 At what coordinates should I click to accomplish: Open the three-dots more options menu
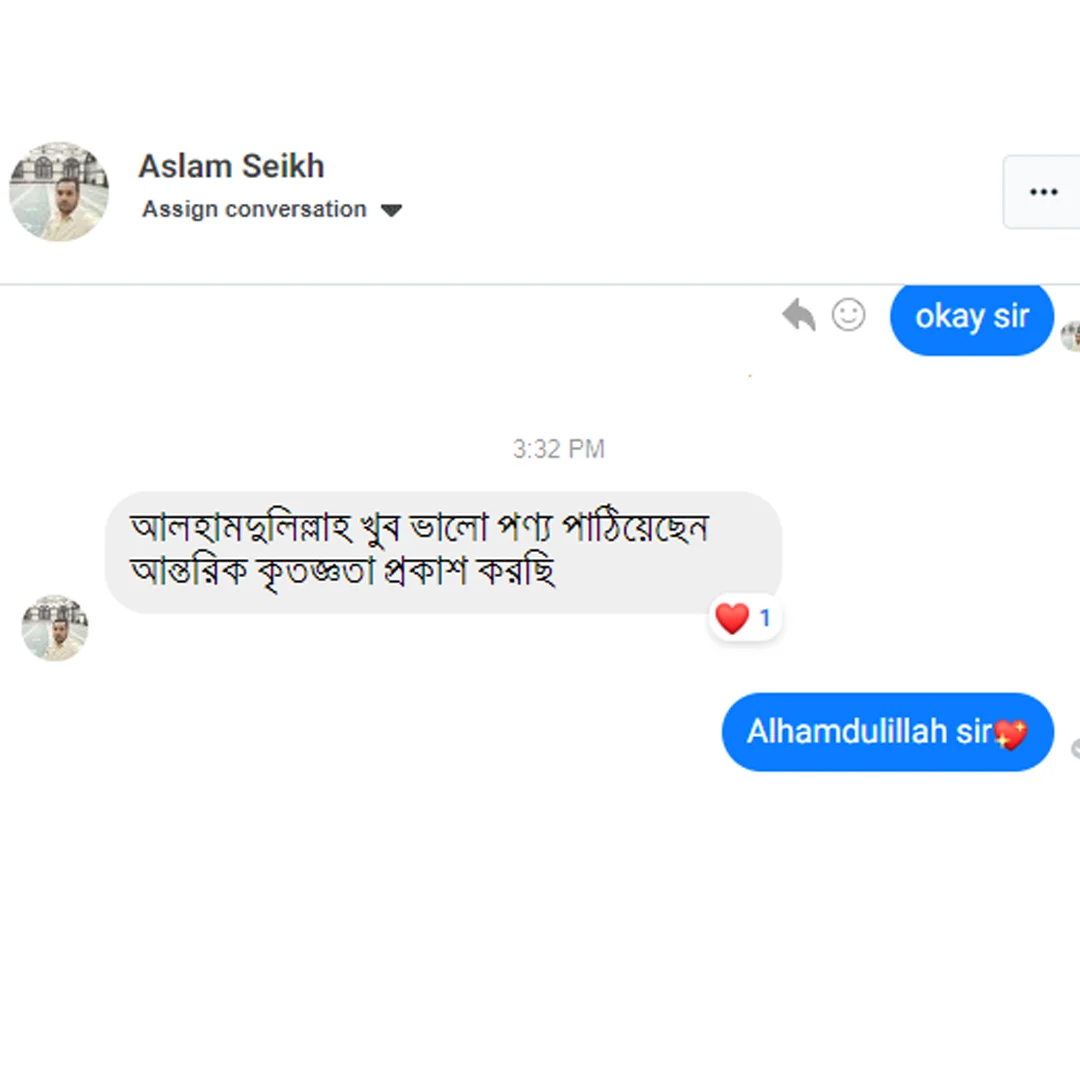coord(1043,192)
